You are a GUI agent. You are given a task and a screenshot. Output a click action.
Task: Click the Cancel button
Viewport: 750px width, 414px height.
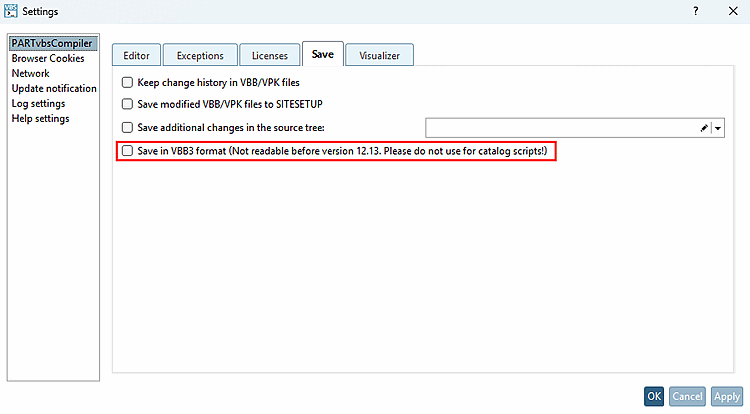click(x=687, y=396)
